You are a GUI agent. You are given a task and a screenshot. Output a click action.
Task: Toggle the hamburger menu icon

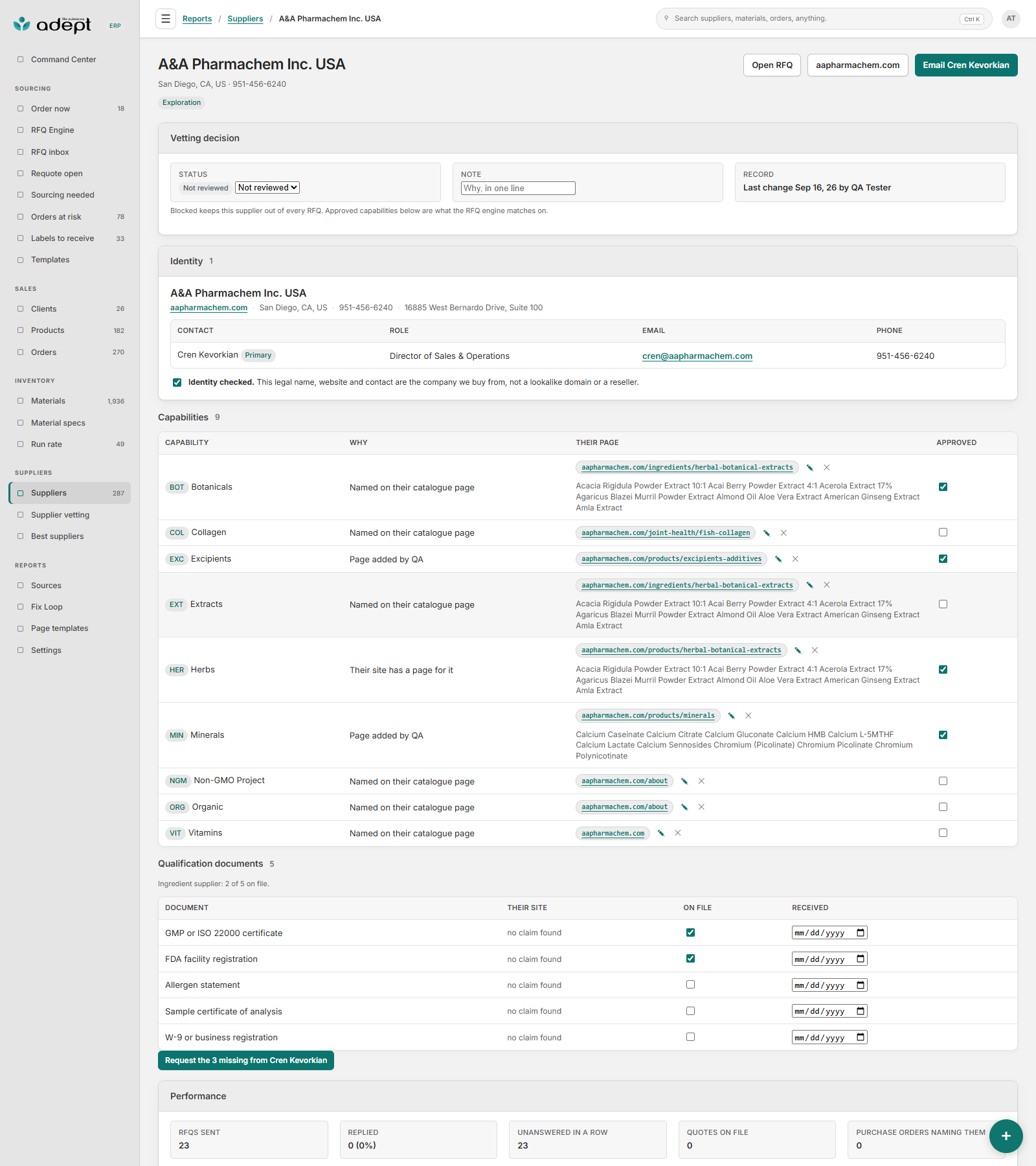point(166,19)
